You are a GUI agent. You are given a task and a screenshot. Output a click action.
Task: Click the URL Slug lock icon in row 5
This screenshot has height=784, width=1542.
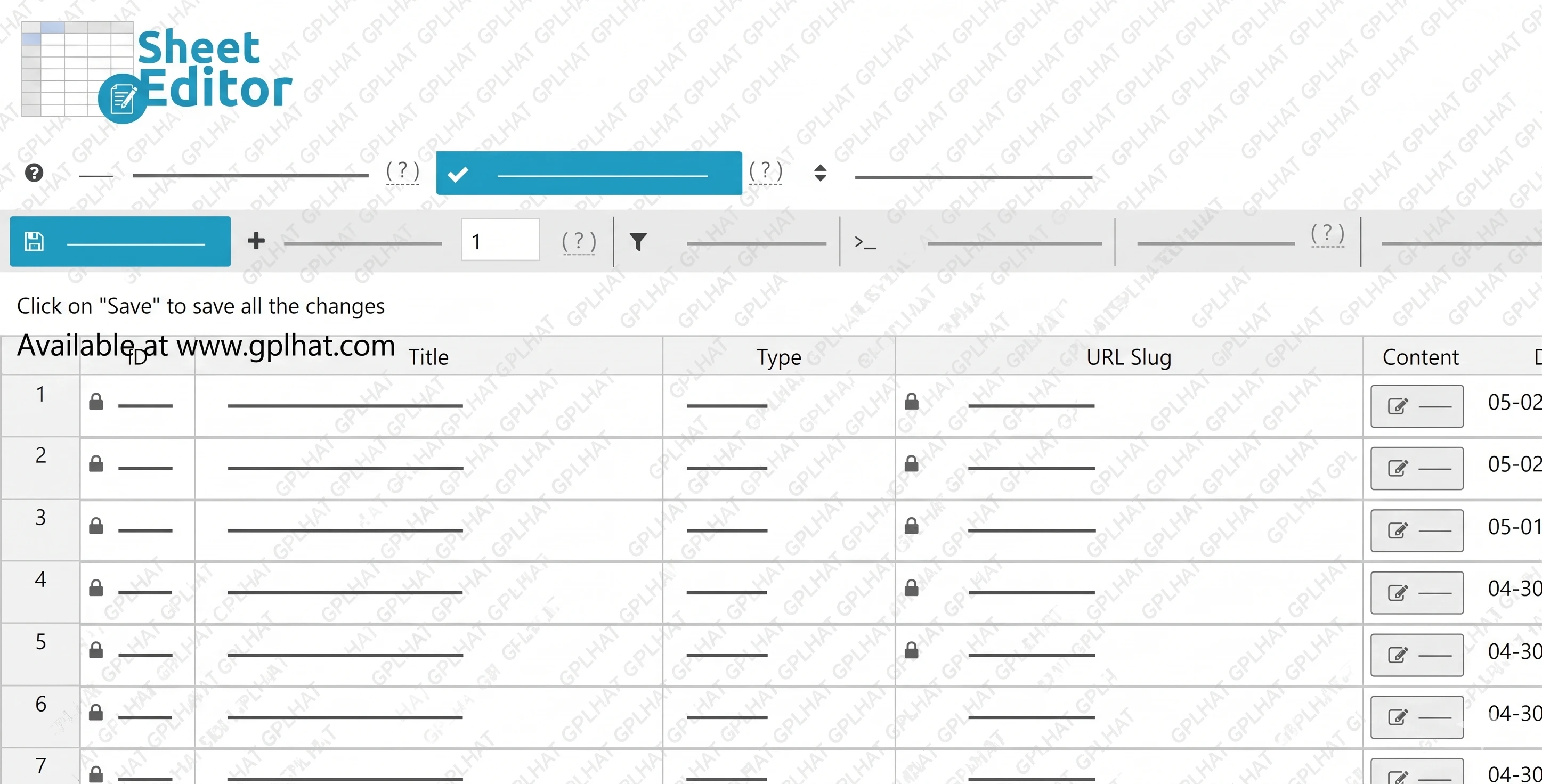pos(912,650)
